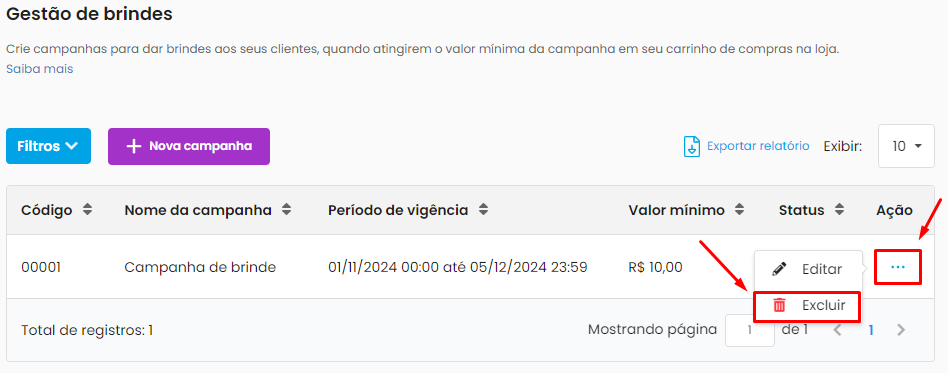
Task: Expand the Filtros dropdown
Action: coord(48,146)
